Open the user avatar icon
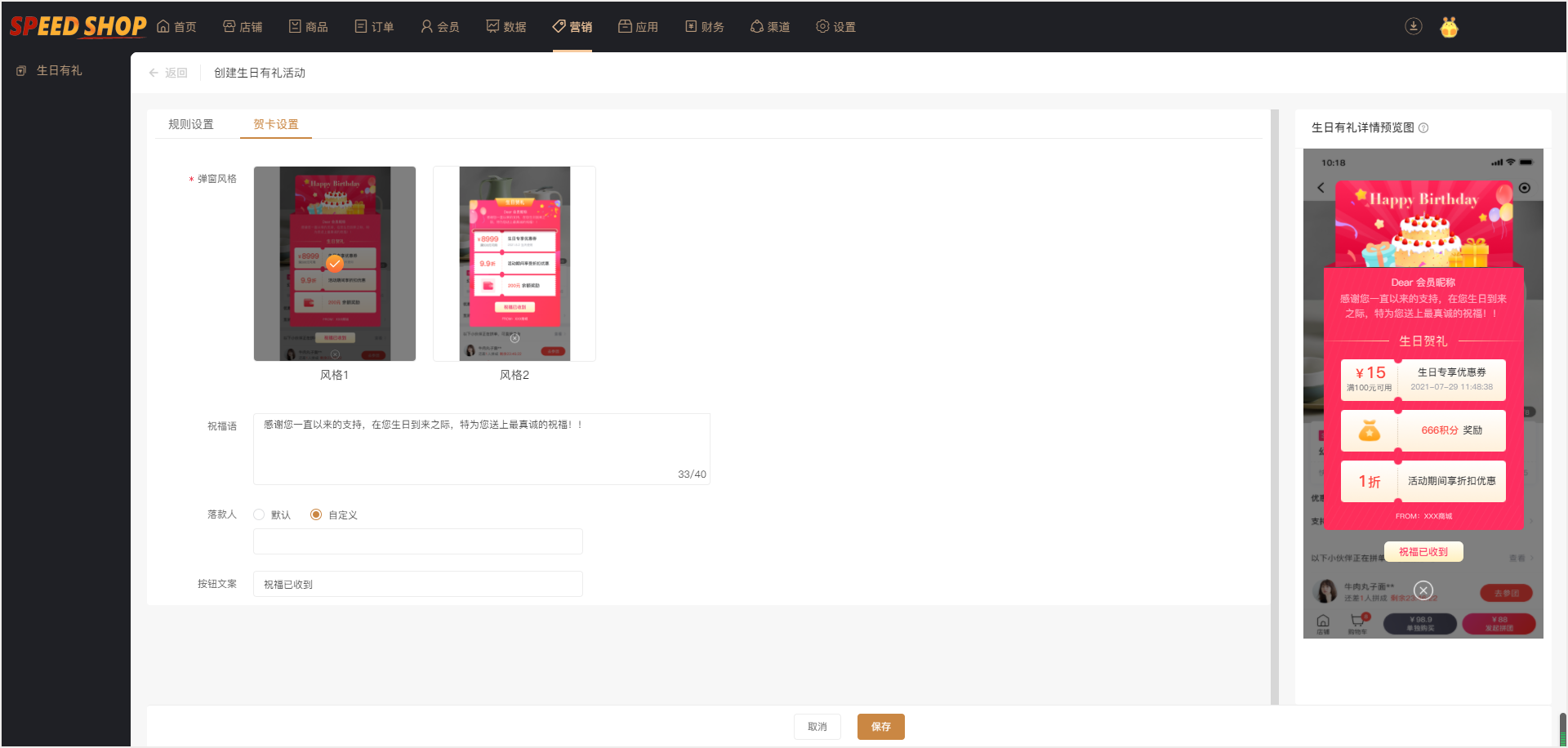Image resolution: width=1568 pixels, height=748 pixels. click(x=1449, y=27)
